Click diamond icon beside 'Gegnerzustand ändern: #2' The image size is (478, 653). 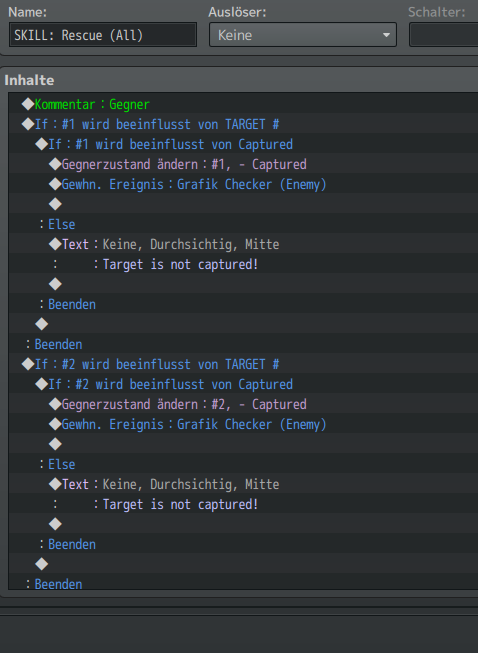pyautogui.click(x=55, y=404)
